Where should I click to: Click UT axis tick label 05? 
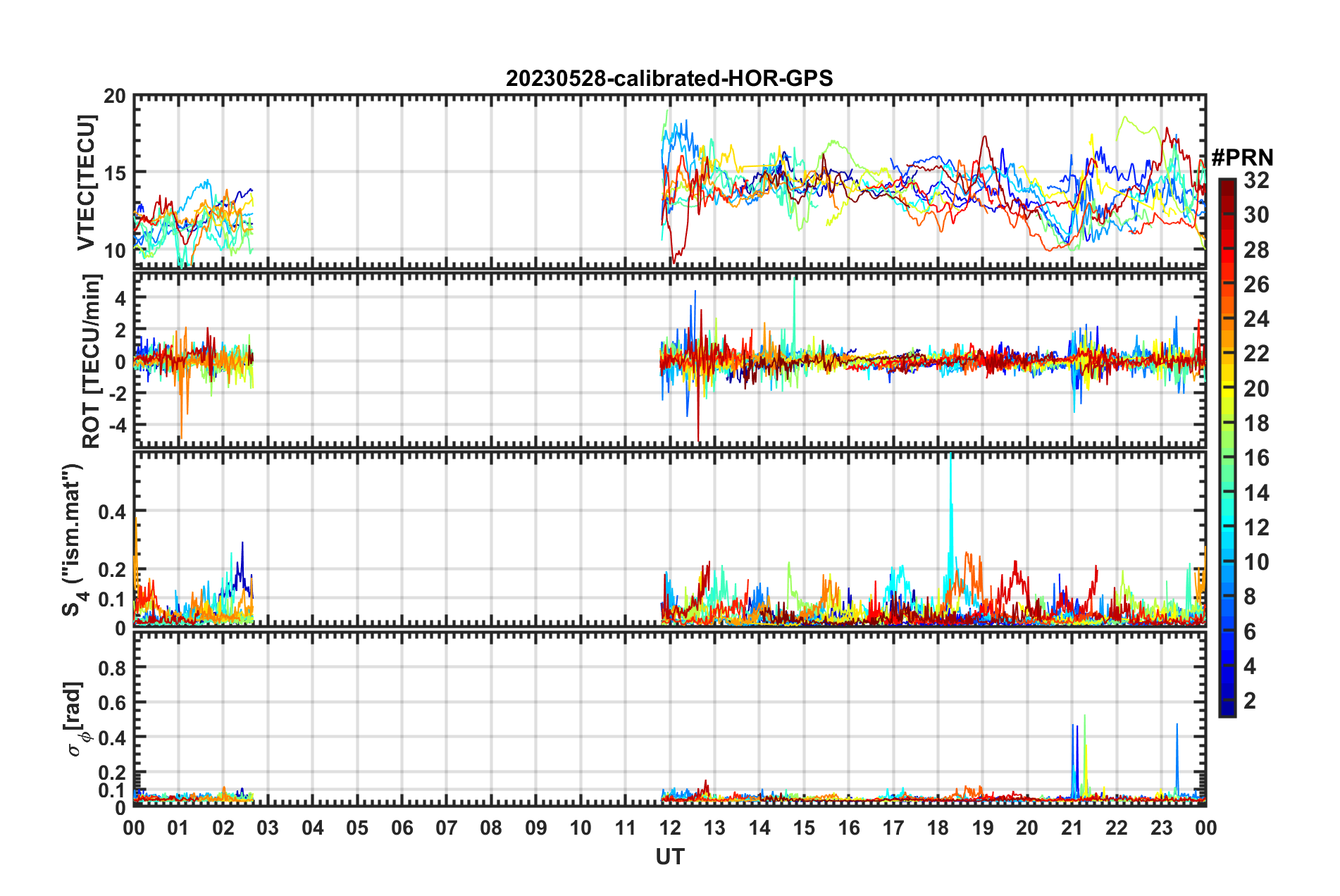357,828
